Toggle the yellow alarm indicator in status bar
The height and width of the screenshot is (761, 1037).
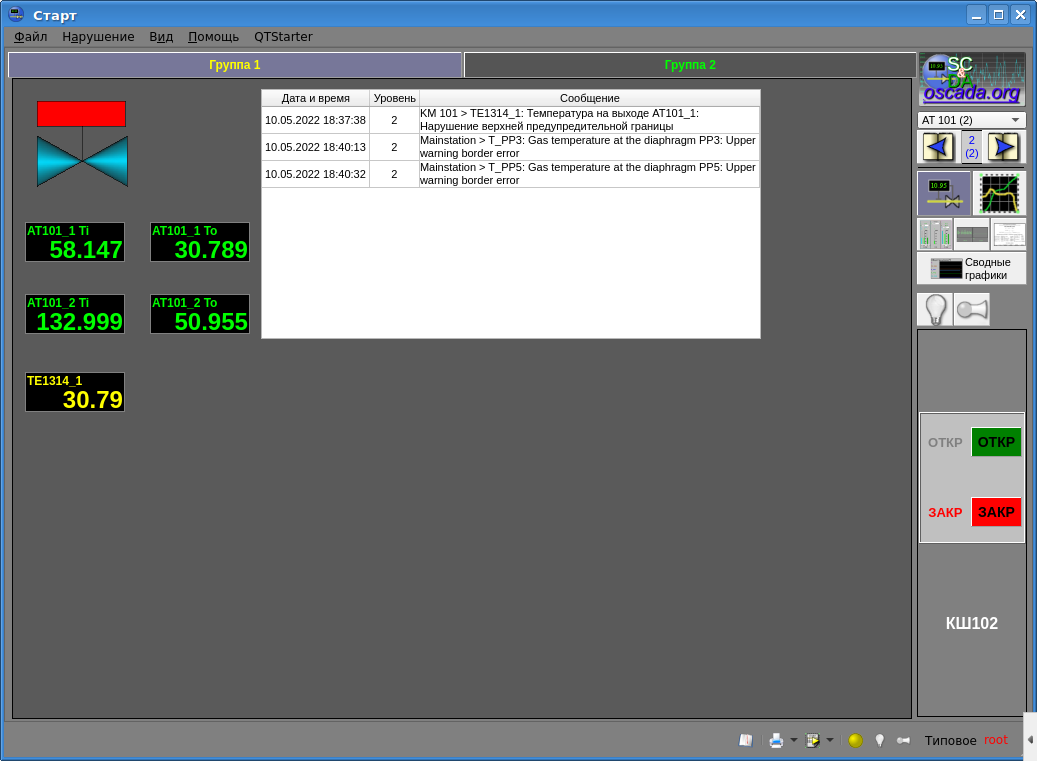coord(855,740)
